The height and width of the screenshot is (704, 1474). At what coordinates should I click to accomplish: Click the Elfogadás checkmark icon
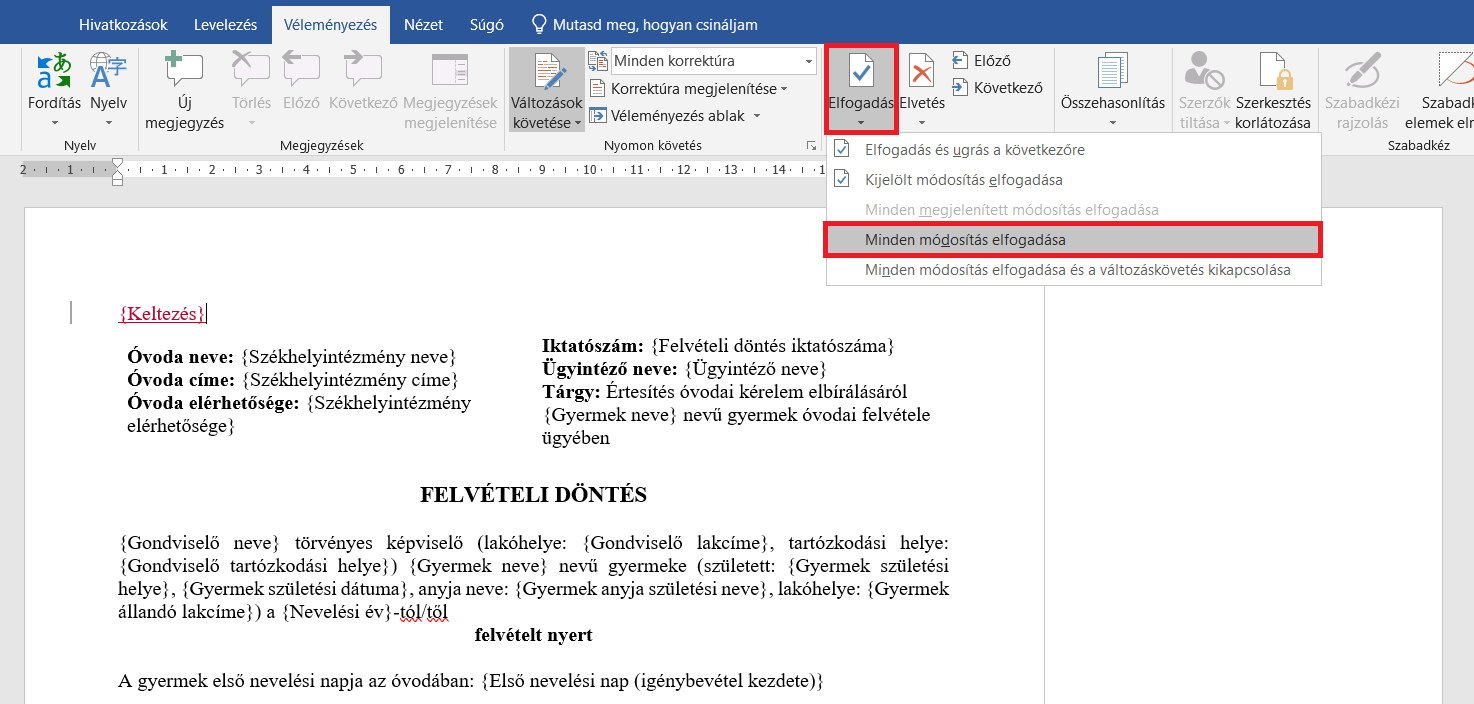[861, 72]
